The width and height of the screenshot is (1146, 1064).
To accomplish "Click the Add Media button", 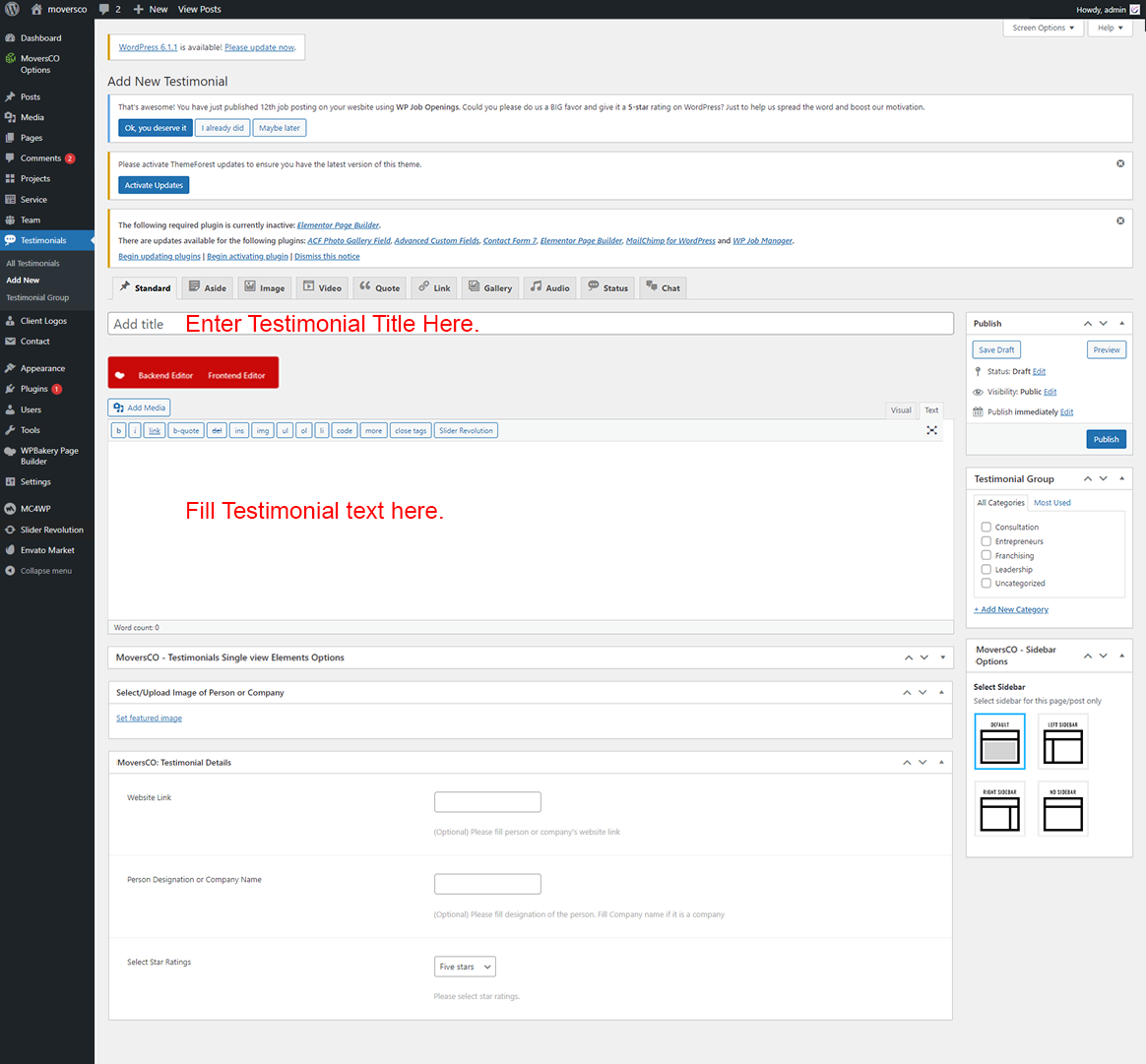I will point(139,407).
